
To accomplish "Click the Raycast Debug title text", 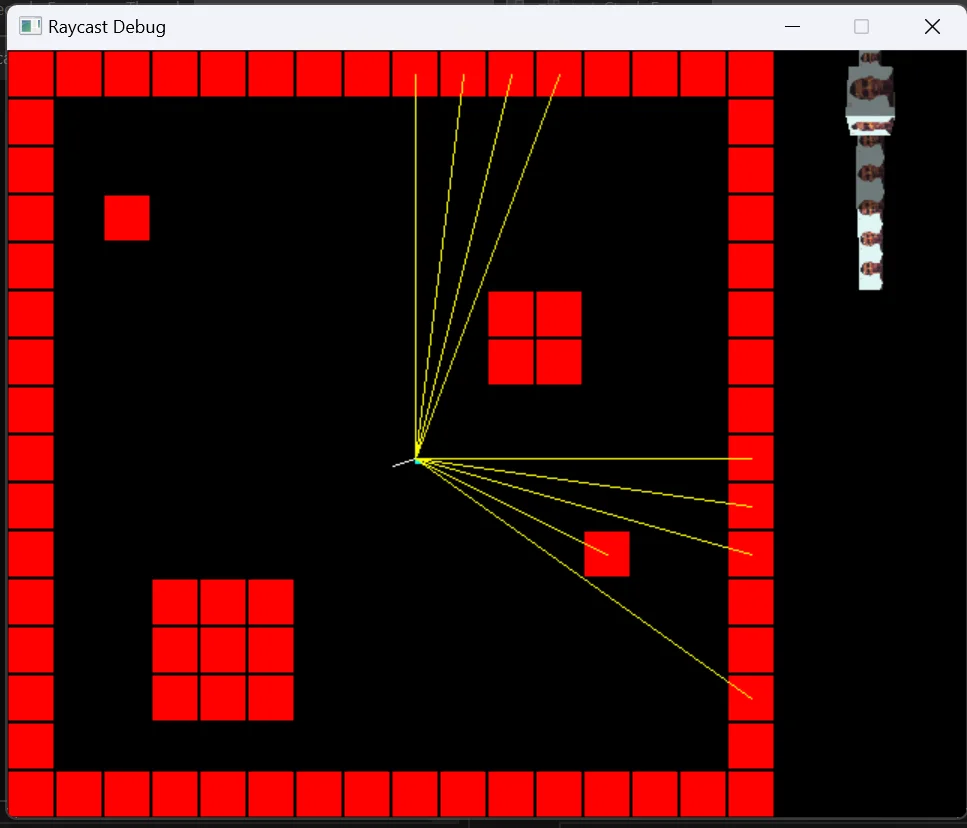I will coord(107,27).
